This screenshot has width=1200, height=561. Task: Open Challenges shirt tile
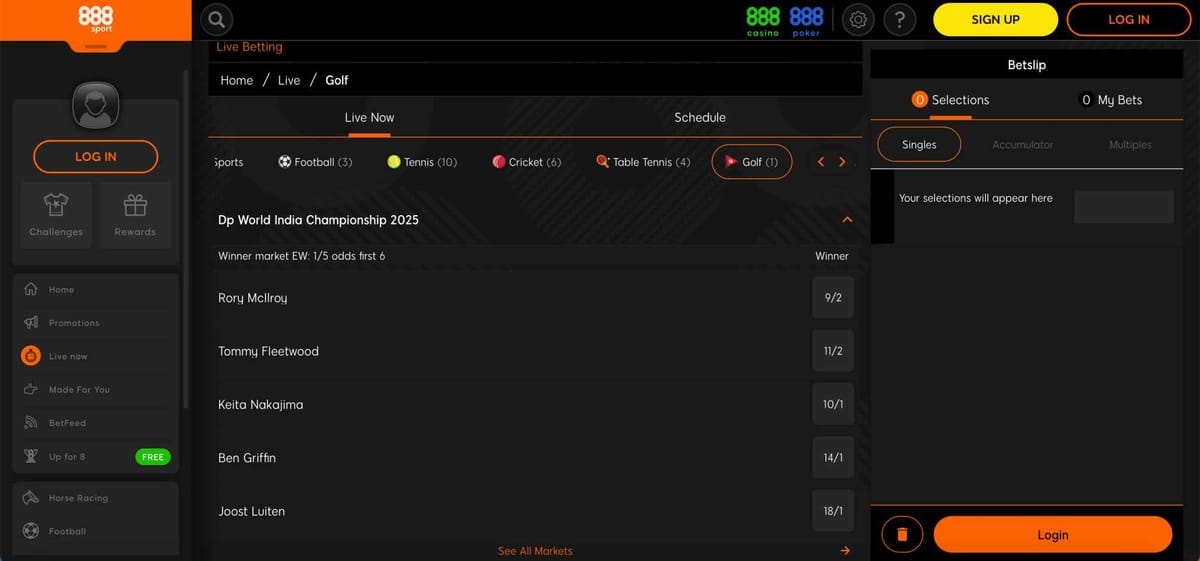[56, 215]
